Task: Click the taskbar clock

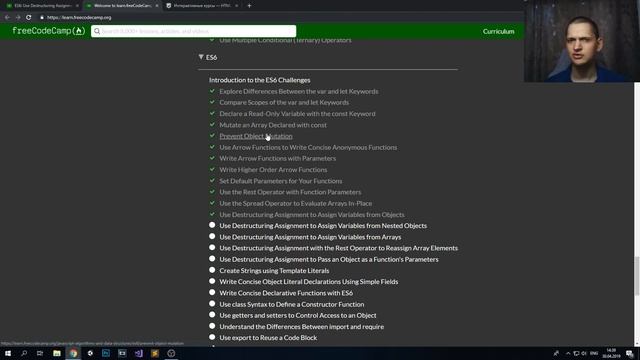Action: click(611, 353)
